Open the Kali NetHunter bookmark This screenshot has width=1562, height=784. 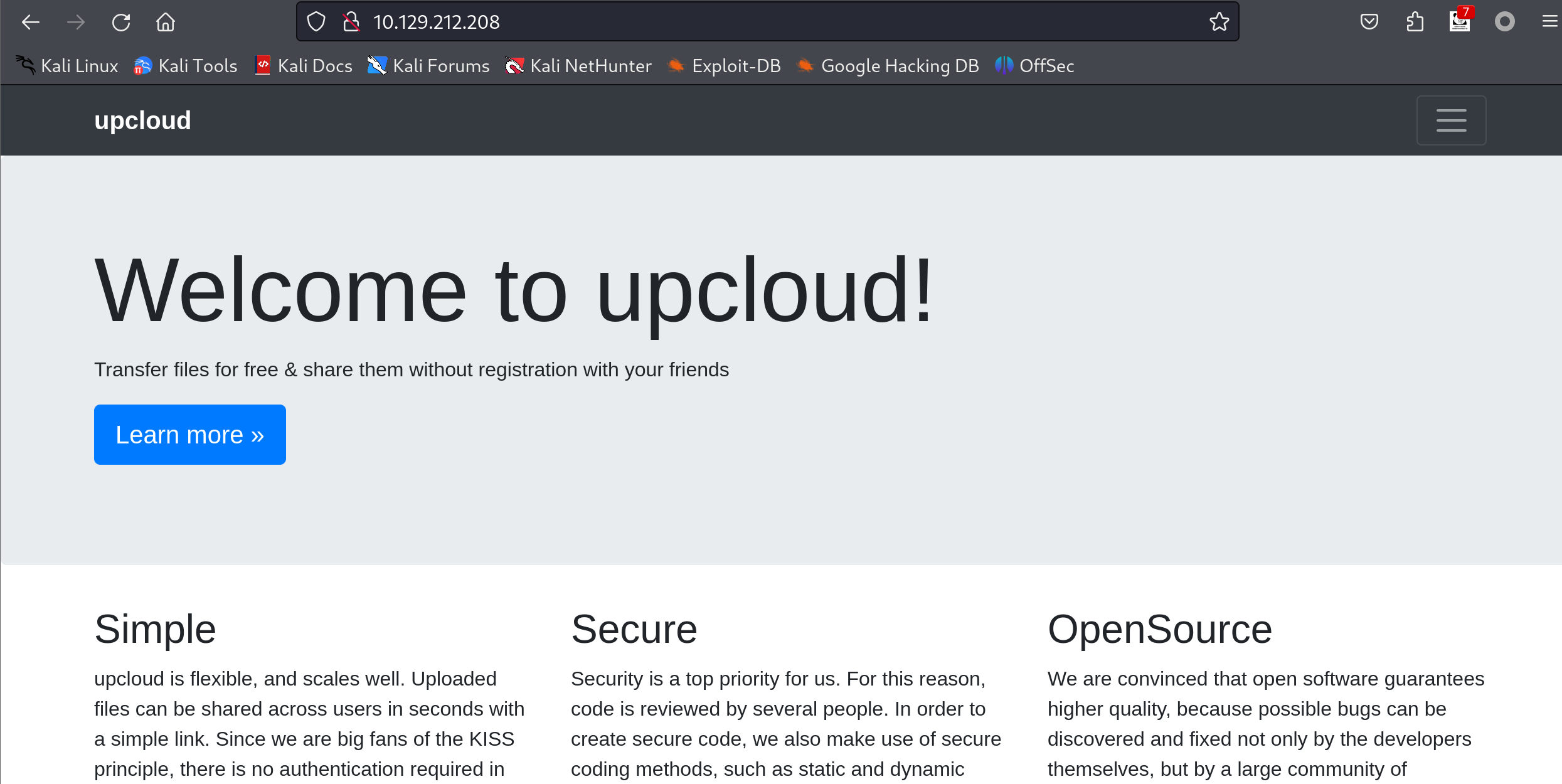tap(578, 66)
